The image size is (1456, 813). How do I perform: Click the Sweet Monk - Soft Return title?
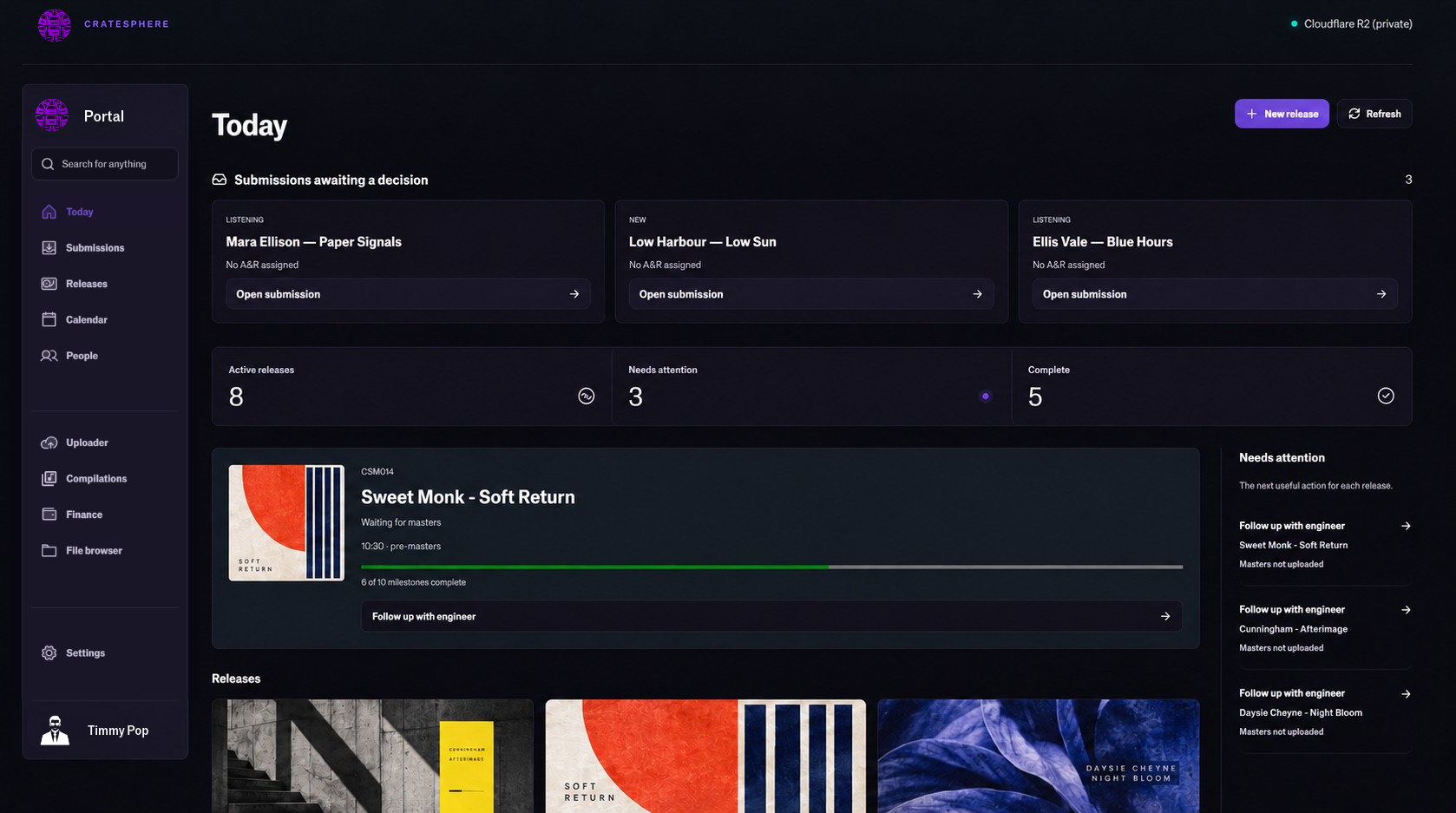click(468, 497)
